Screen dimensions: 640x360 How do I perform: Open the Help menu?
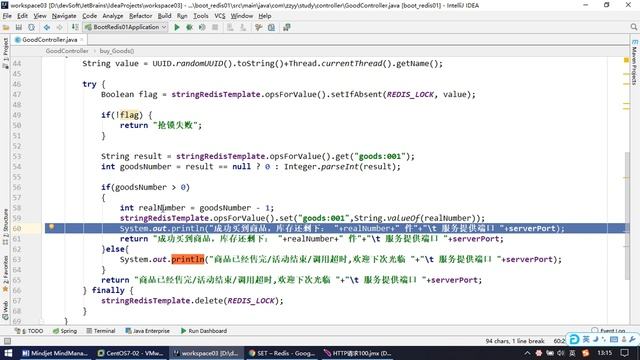point(264,16)
